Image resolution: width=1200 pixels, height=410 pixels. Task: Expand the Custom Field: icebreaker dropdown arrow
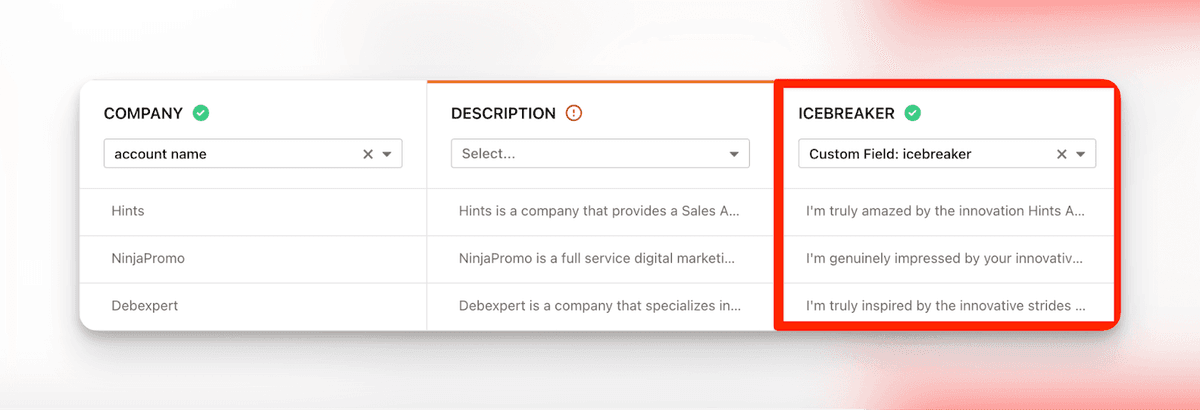1081,154
